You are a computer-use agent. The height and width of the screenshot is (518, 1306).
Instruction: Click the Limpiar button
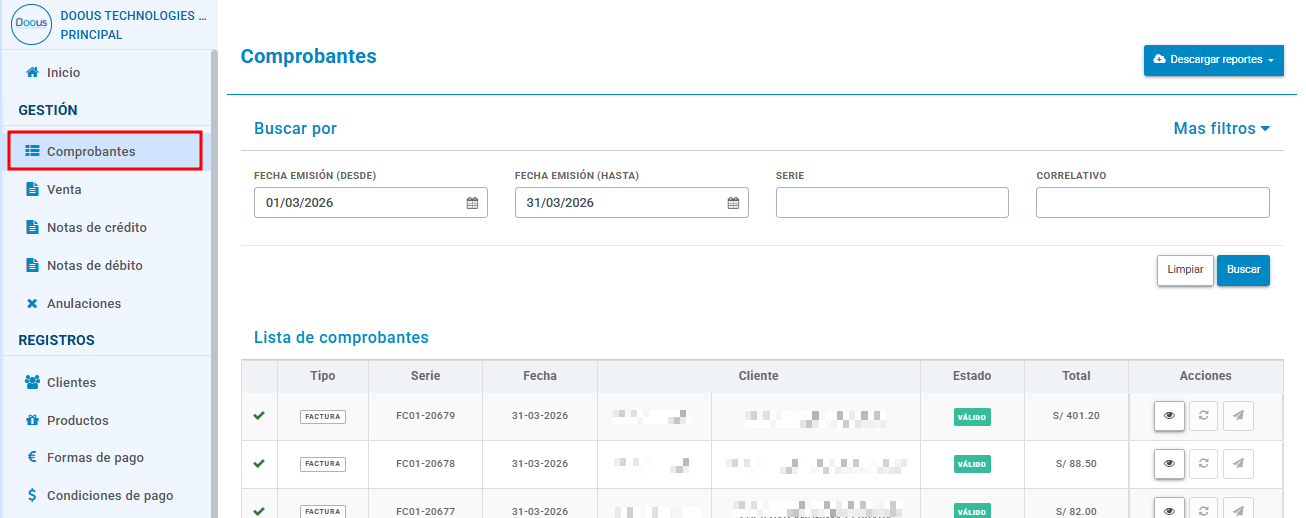[1185, 270]
